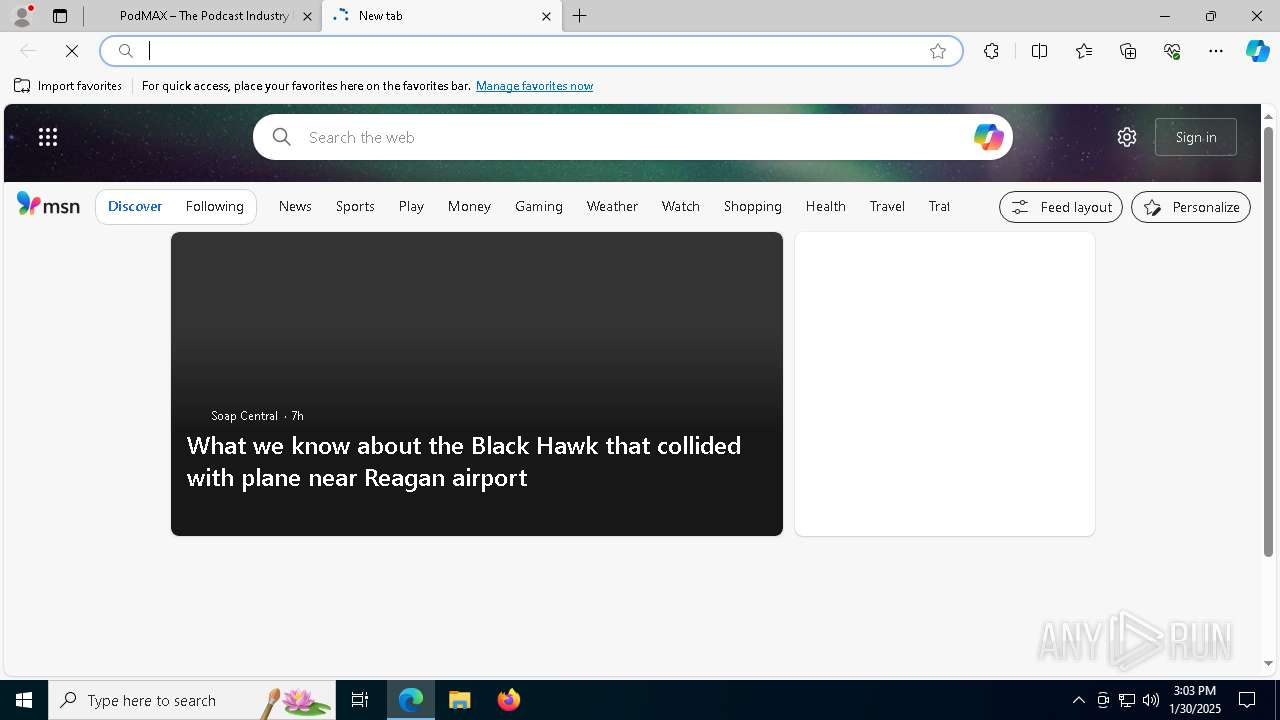The height and width of the screenshot is (720, 1280).
Task: Open the Money category
Action: coord(469,206)
